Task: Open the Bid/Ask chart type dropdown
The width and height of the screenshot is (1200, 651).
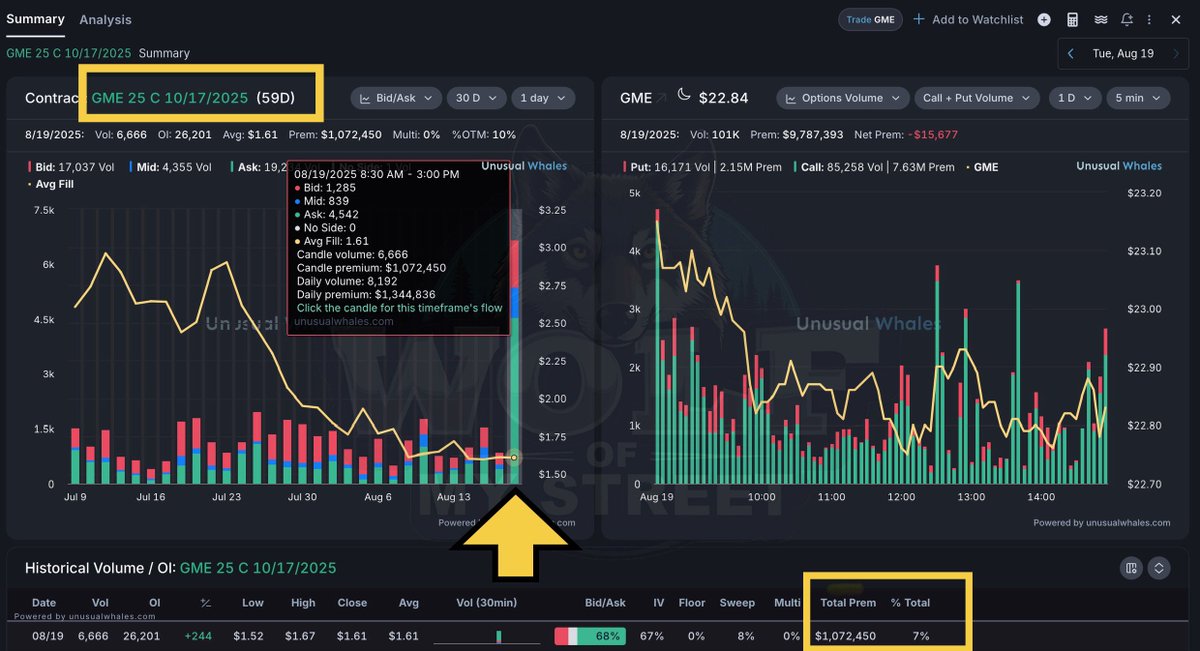Action: coord(396,98)
